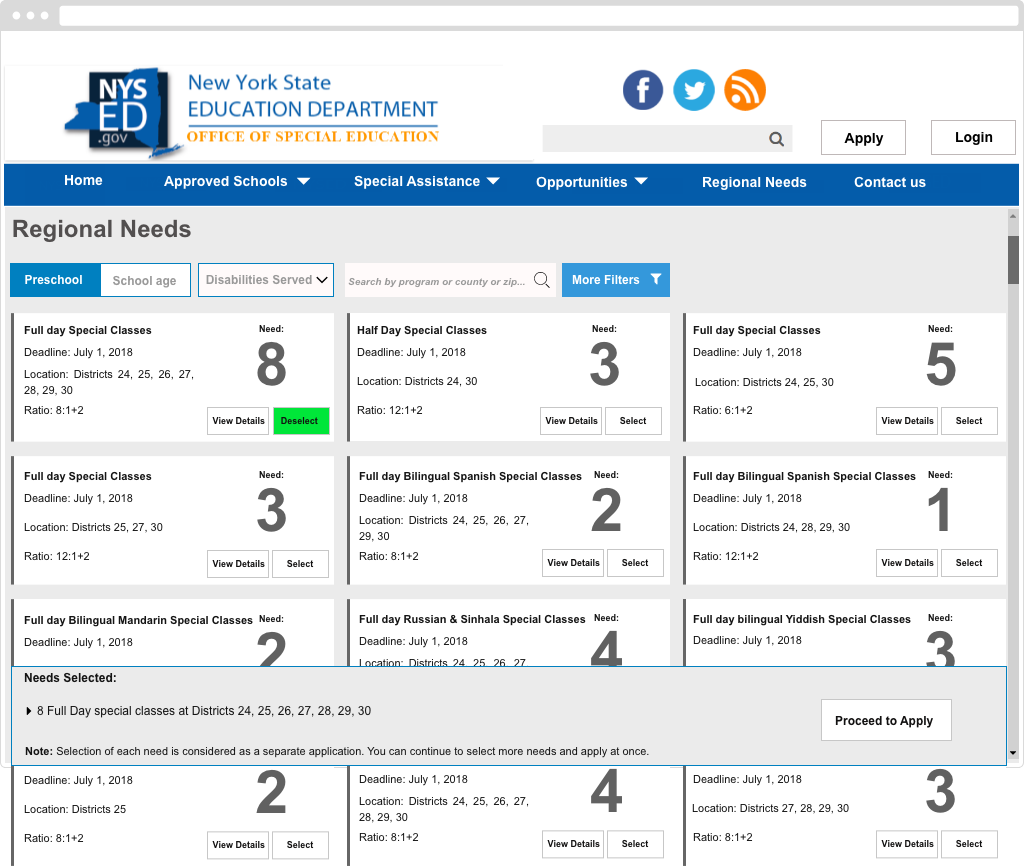
Task: Open the Disabilities Served dropdown
Action: 265,280
